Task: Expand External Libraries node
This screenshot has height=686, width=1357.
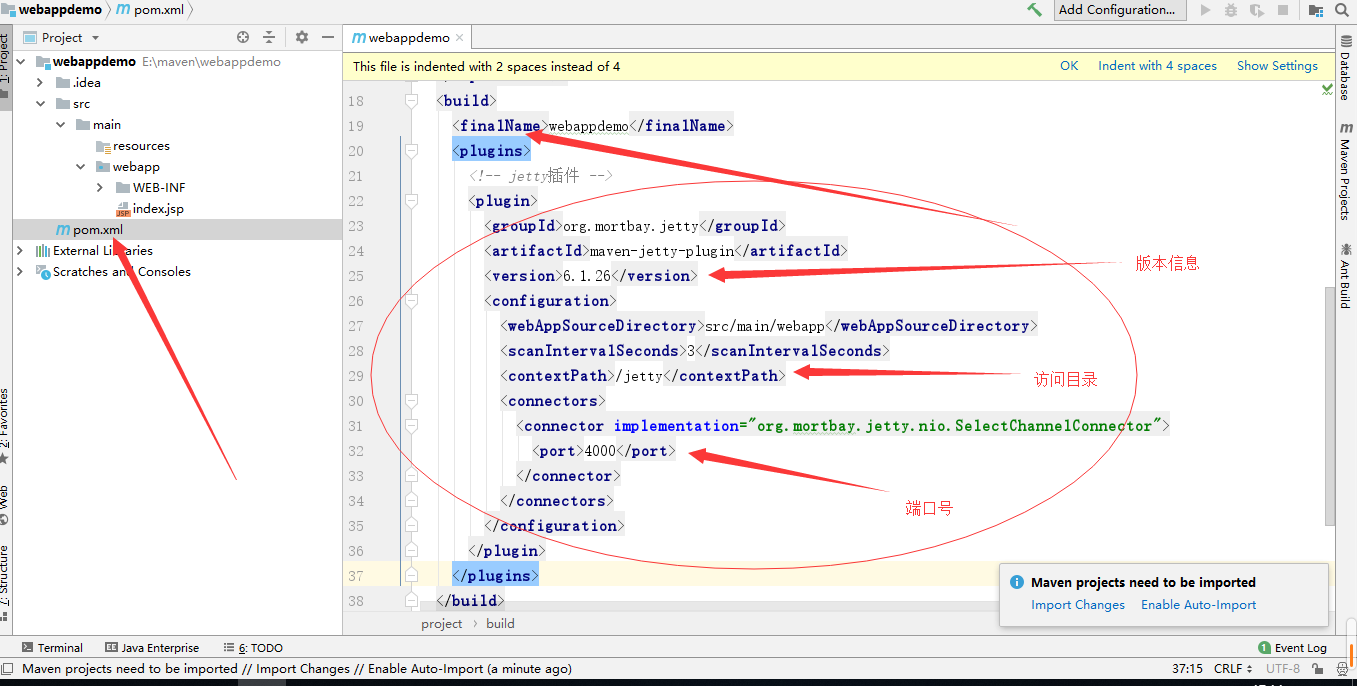Action: 21,251
